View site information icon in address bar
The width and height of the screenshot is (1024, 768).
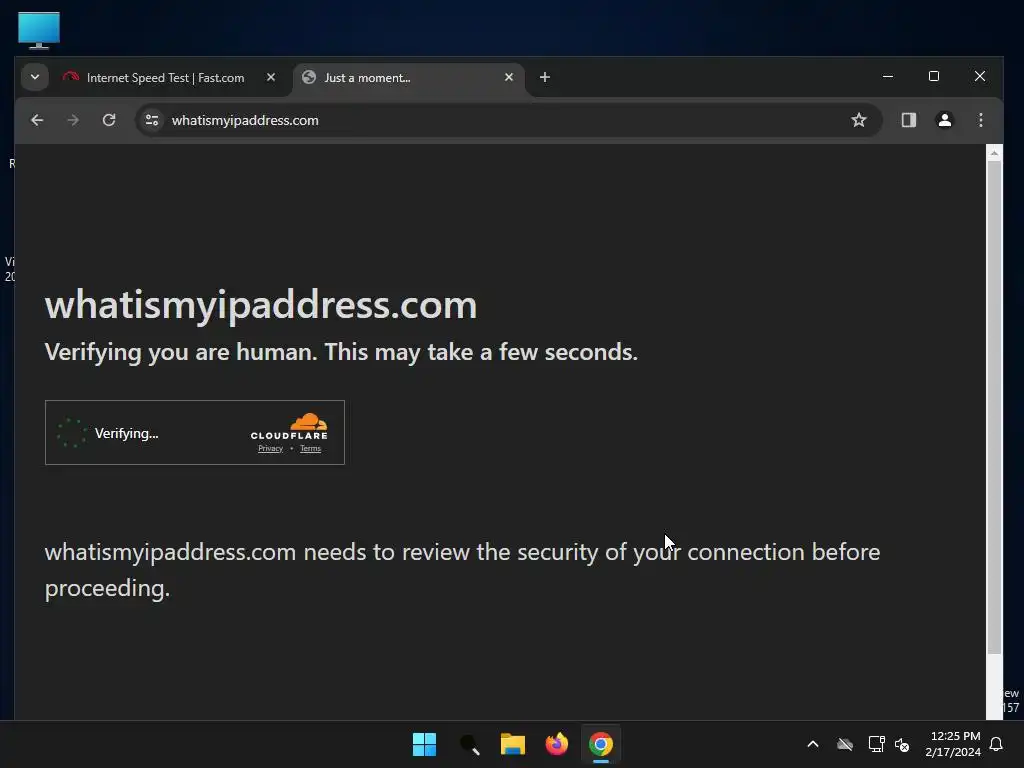(x=152, y=120)
